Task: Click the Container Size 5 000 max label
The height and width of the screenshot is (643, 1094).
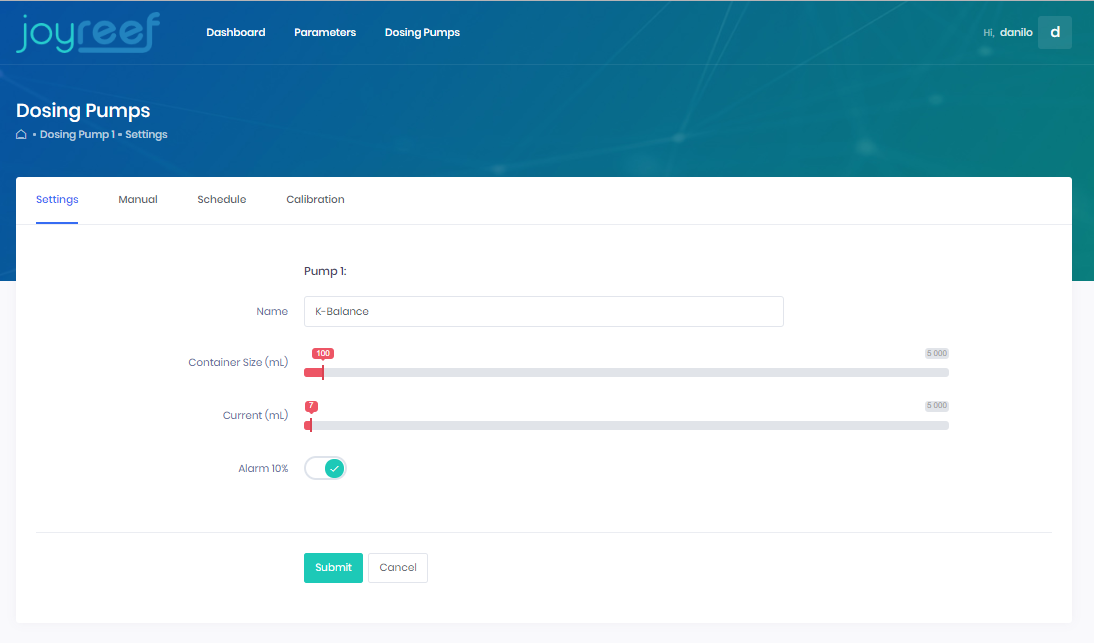Action: pos(937,354)
